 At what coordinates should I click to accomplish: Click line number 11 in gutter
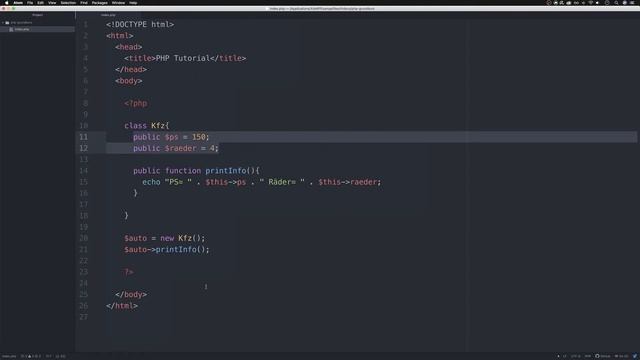tap(83, 137)
